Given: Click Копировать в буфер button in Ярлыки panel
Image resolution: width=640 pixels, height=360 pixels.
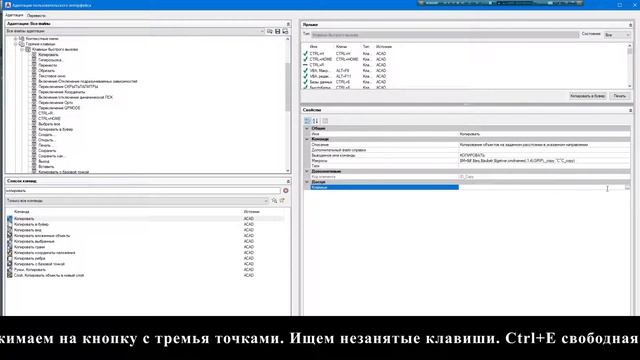Looking at the screenshot, I should pyautogui.click(x=587, y=96).
